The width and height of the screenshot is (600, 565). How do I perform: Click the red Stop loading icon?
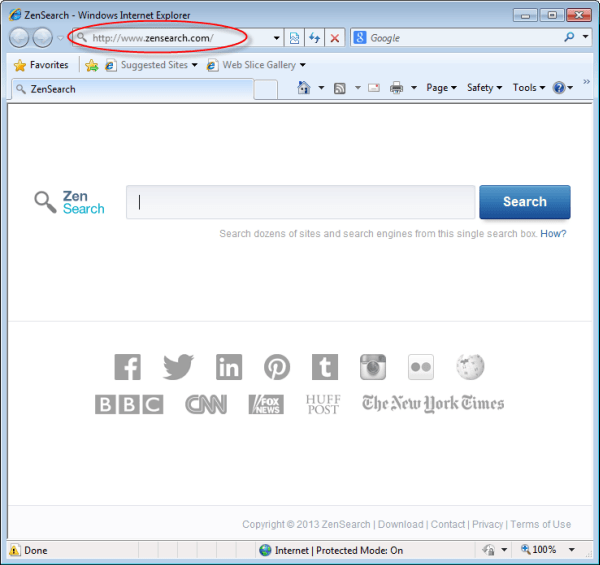pos(335,38)
